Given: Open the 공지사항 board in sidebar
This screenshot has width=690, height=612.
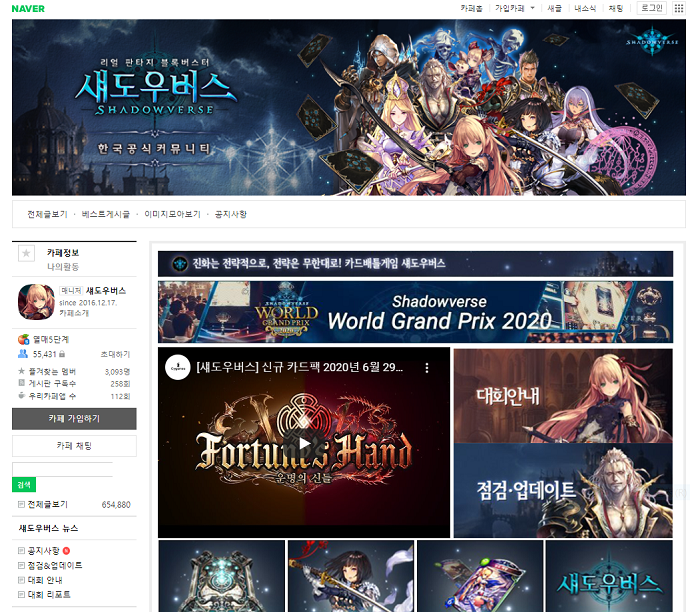Looking at the screenshot, I should tap(43, 551).
